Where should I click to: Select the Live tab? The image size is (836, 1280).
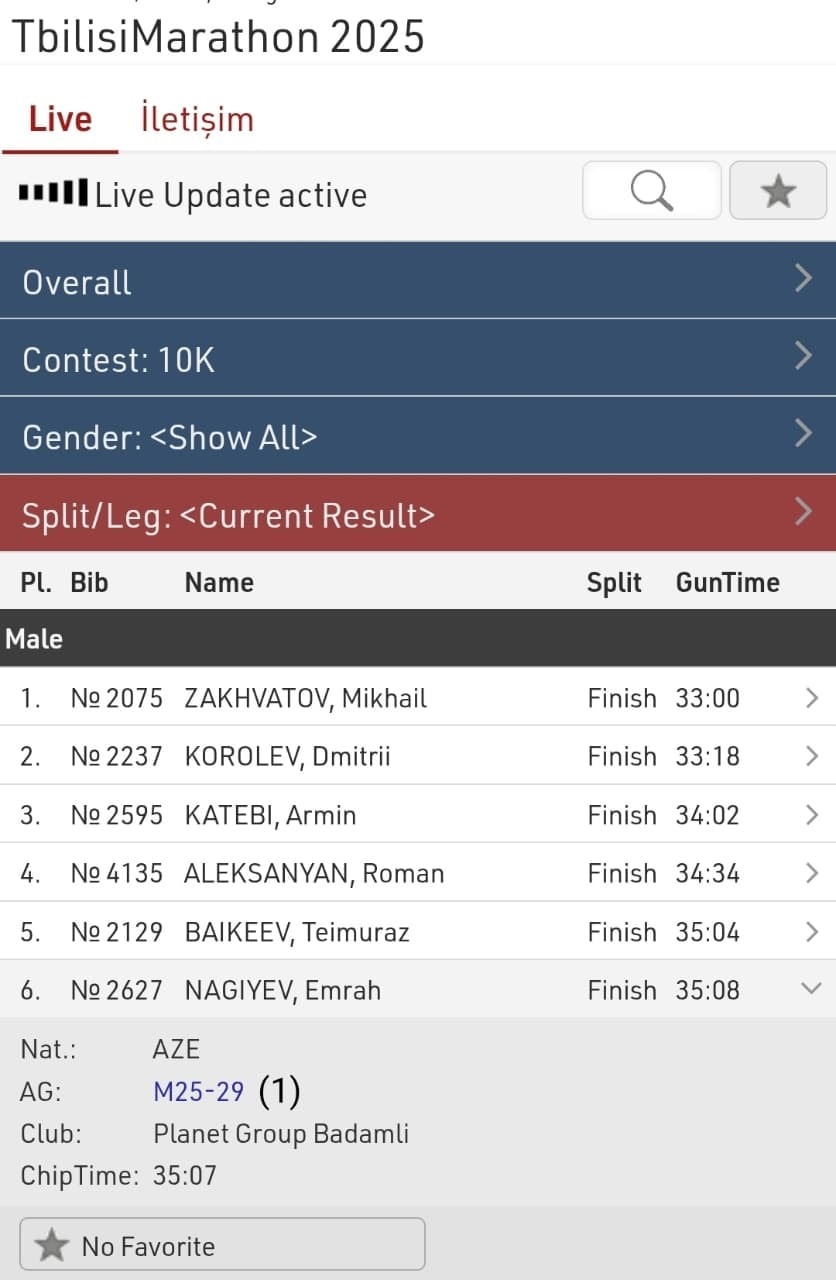pos(60,119)
